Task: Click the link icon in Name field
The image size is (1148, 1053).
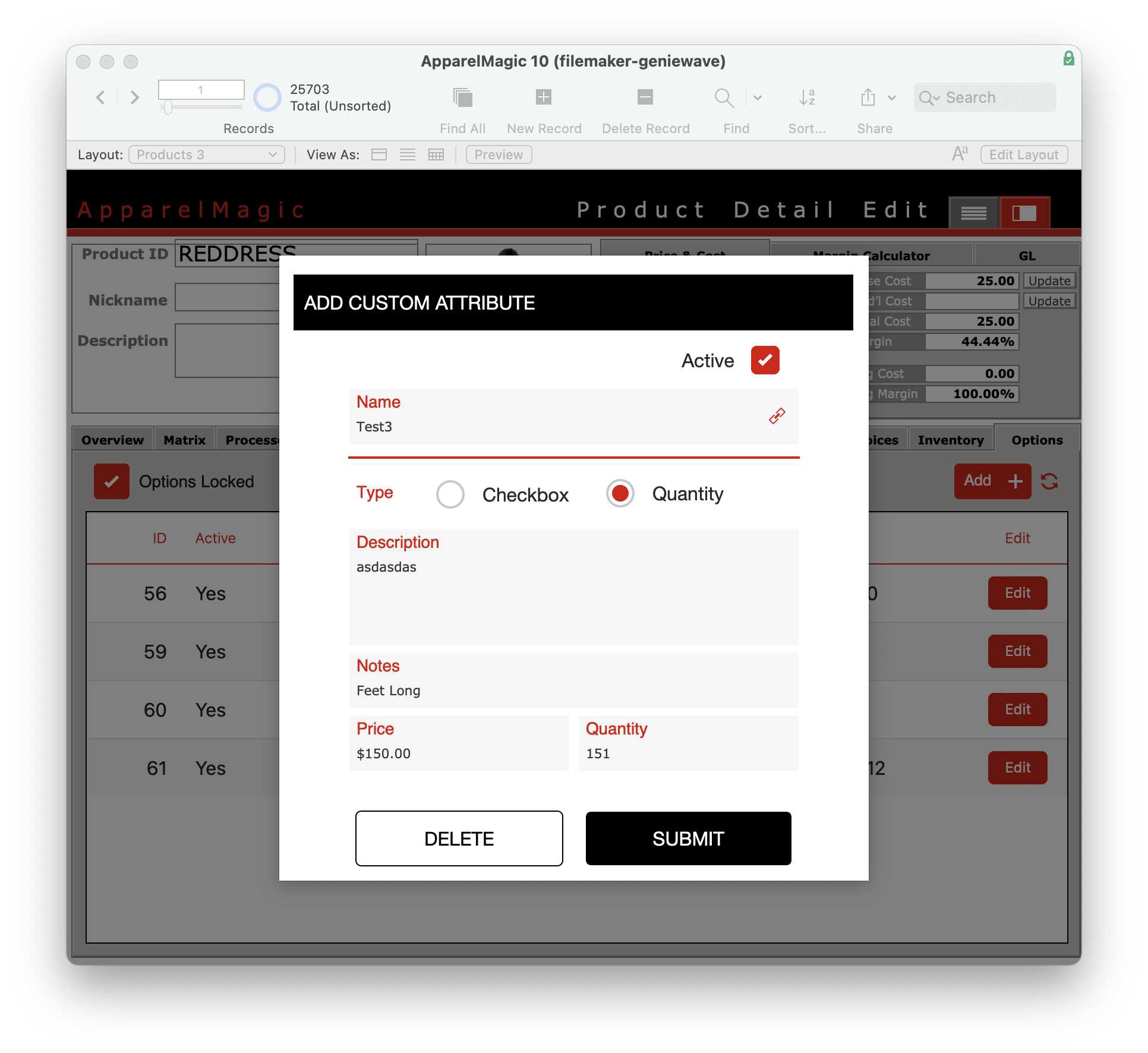Action: pos(777,416)
